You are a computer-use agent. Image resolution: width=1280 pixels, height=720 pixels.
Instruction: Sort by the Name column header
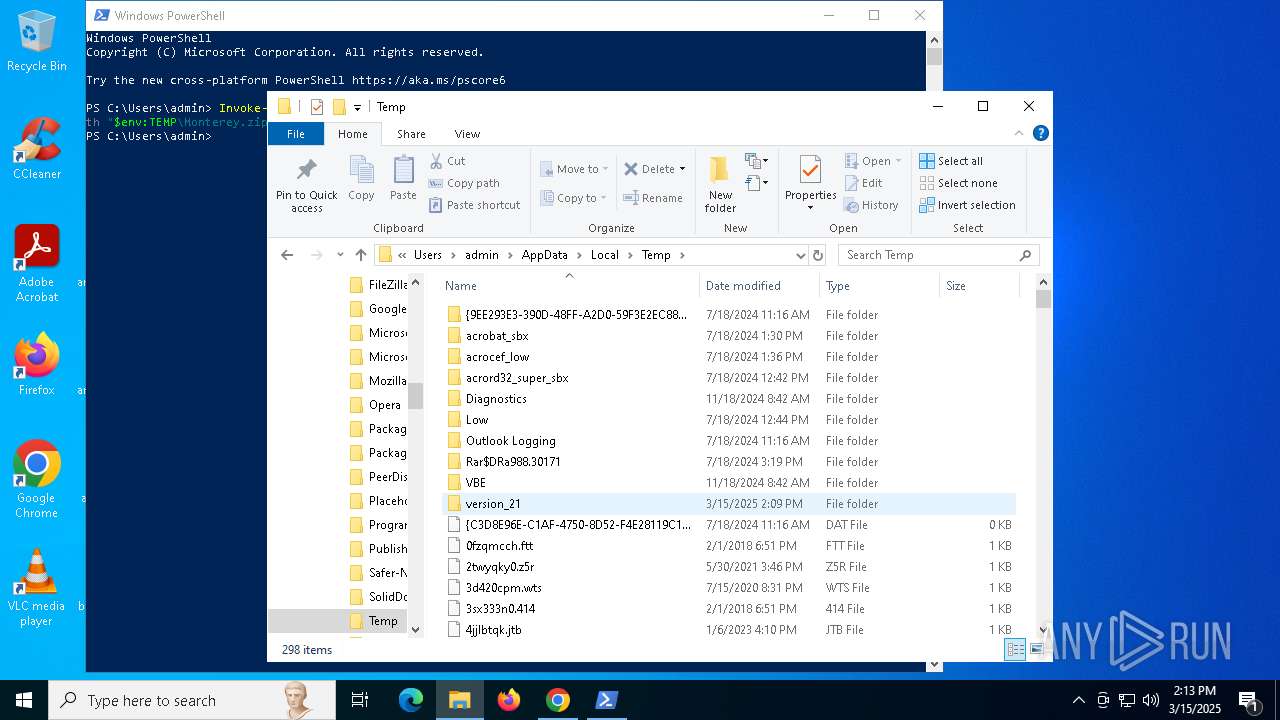[x=569, y=286]
